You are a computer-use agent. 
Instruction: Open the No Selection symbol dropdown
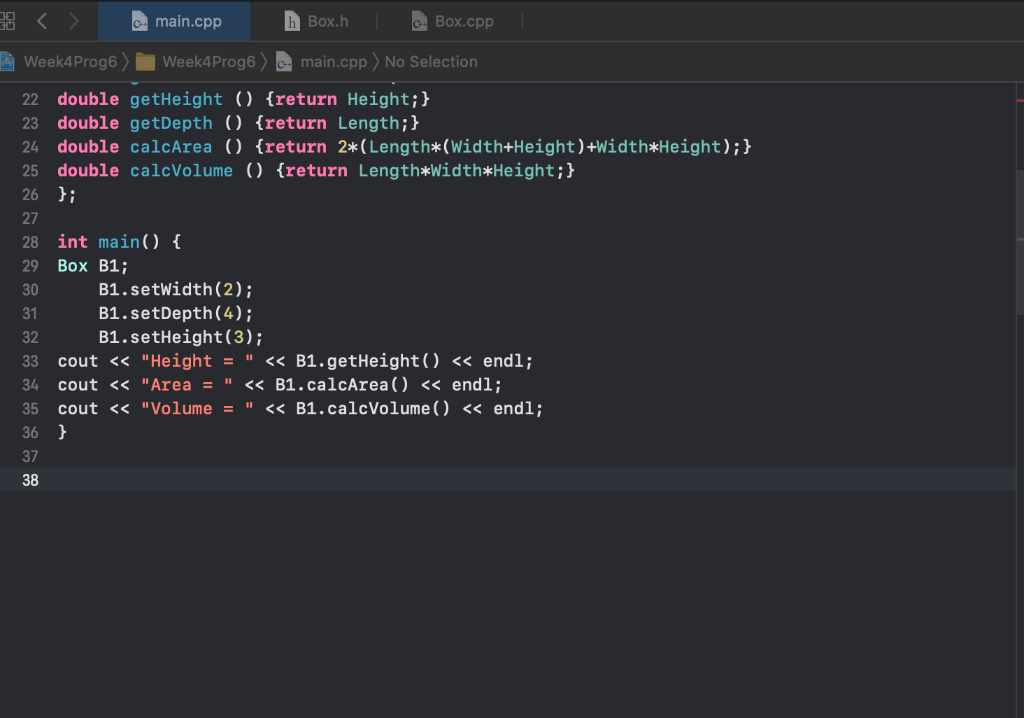tap(431, 61)
